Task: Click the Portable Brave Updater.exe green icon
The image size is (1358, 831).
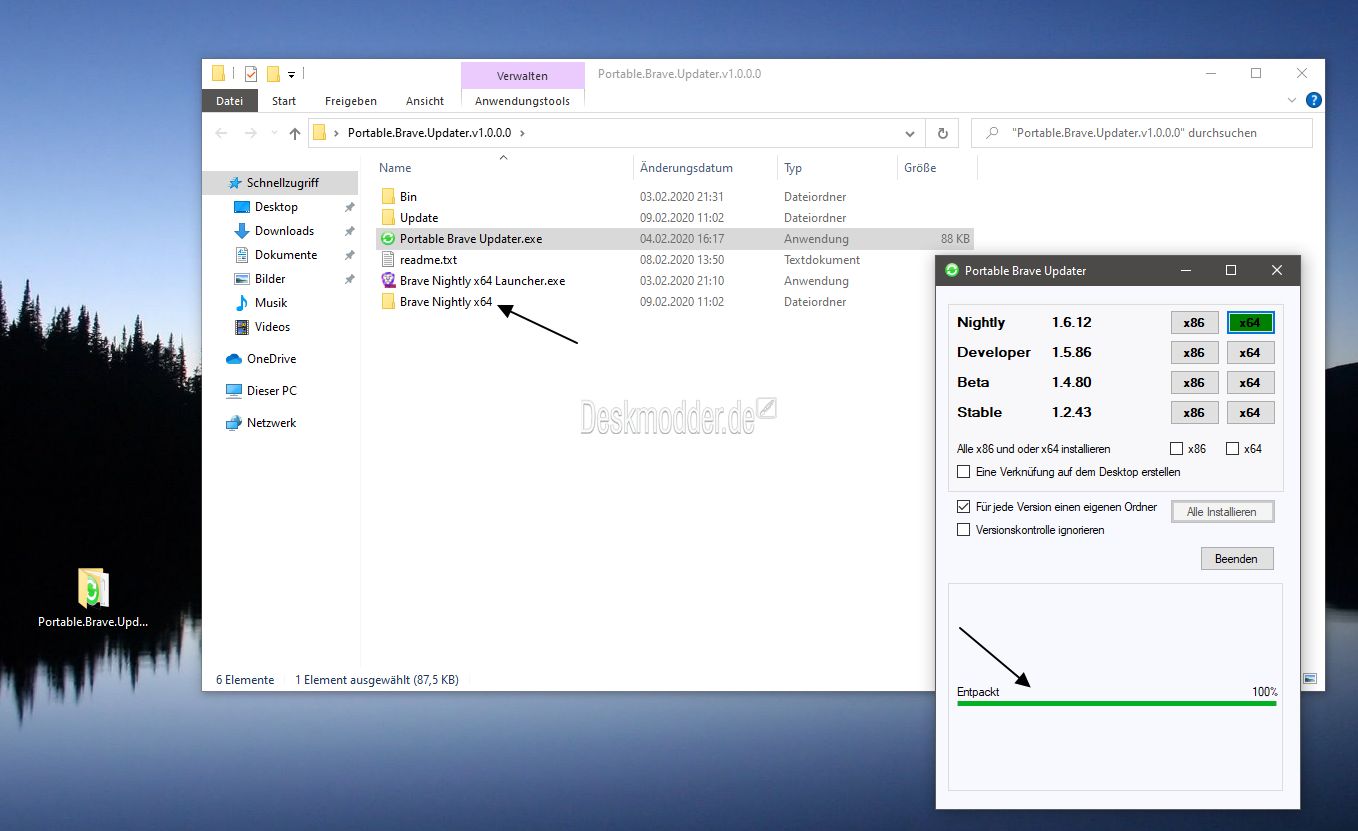Action: pos(388,239)
